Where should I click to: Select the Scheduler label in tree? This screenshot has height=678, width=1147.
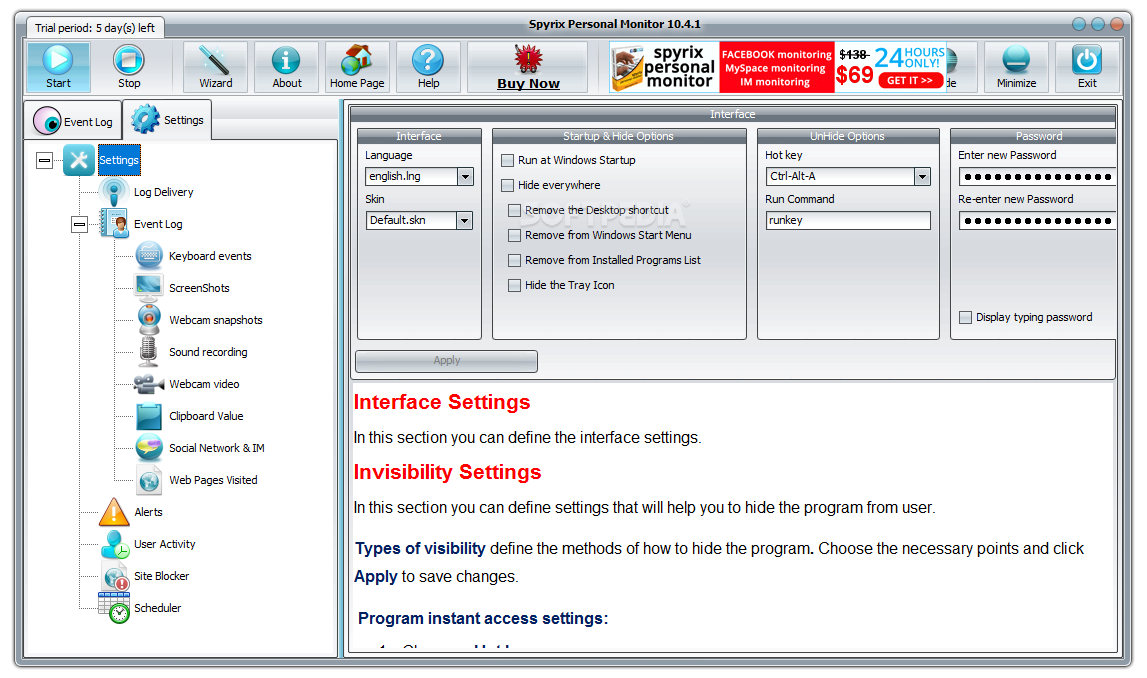tap(157, 608)
